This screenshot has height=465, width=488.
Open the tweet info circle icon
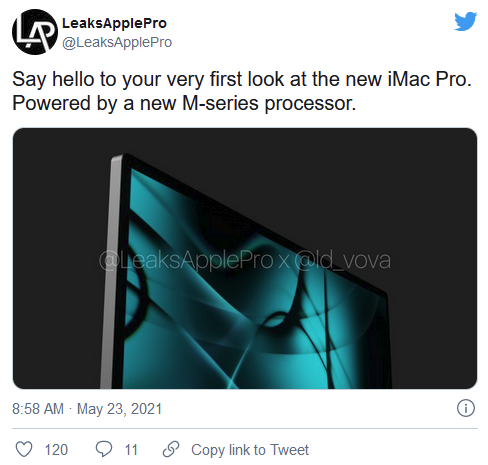click(465, 408)
